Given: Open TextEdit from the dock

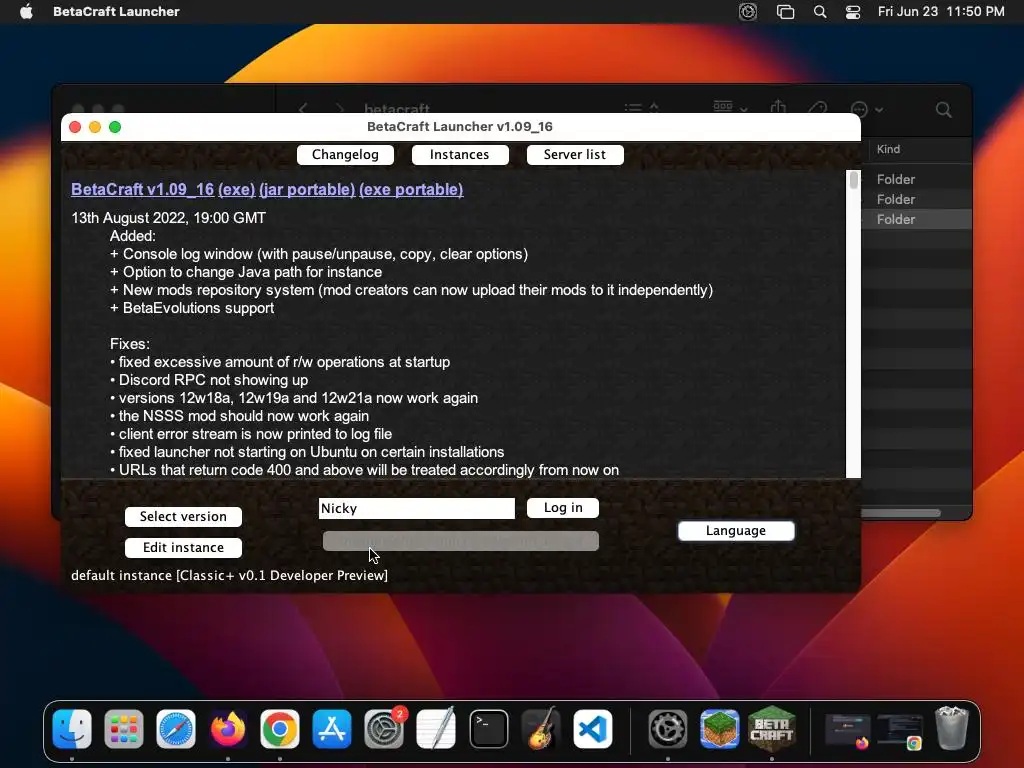Looking at the screenshot, I should (436, 728).
